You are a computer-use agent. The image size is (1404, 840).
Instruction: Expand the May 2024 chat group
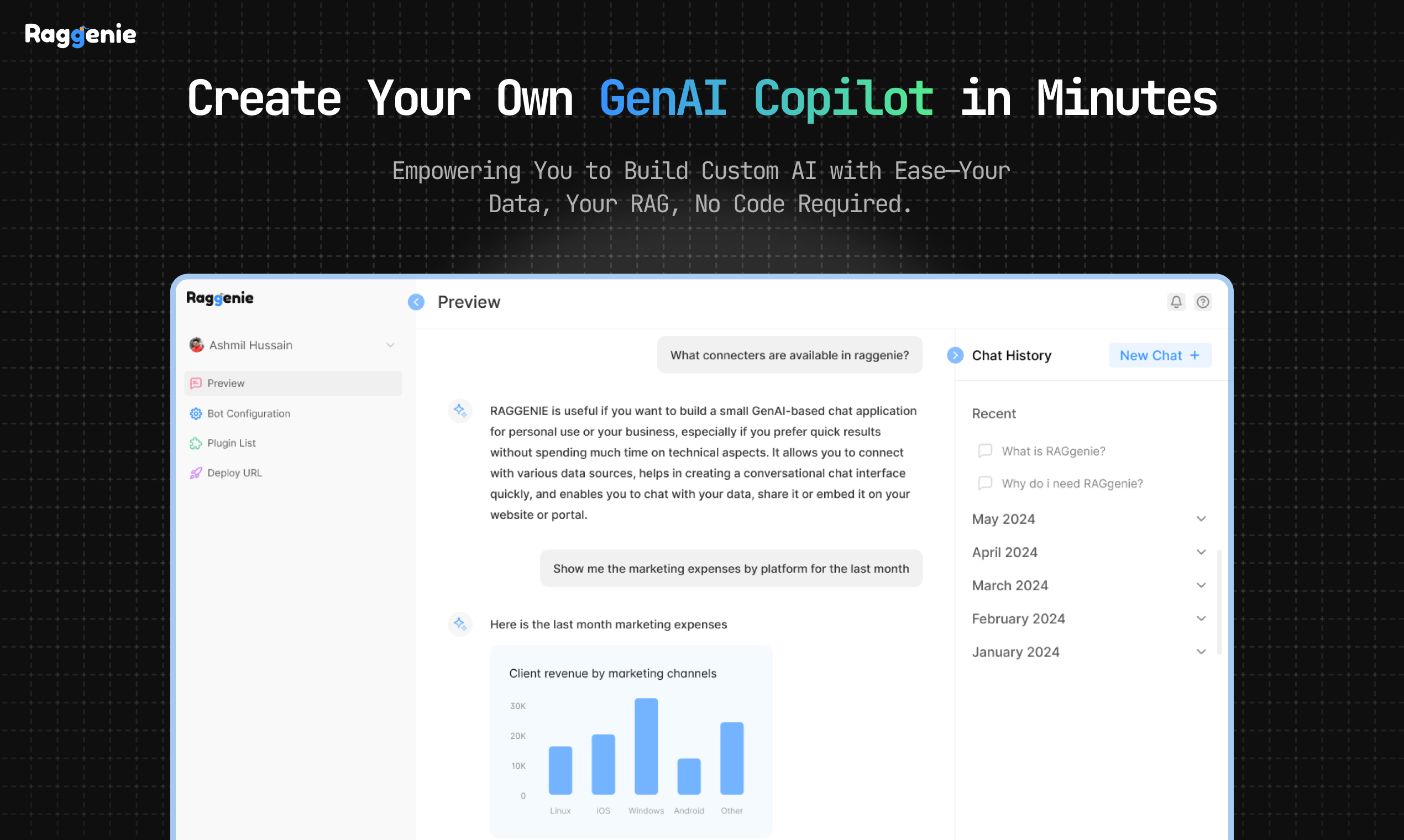(1201, 518)
